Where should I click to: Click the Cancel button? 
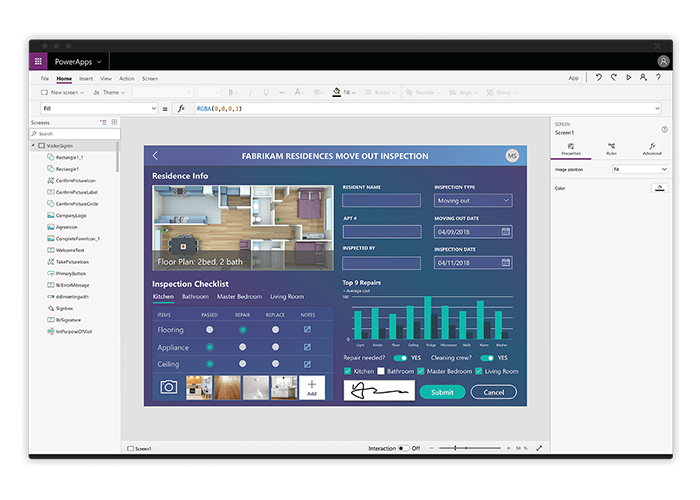click(493, 392)
